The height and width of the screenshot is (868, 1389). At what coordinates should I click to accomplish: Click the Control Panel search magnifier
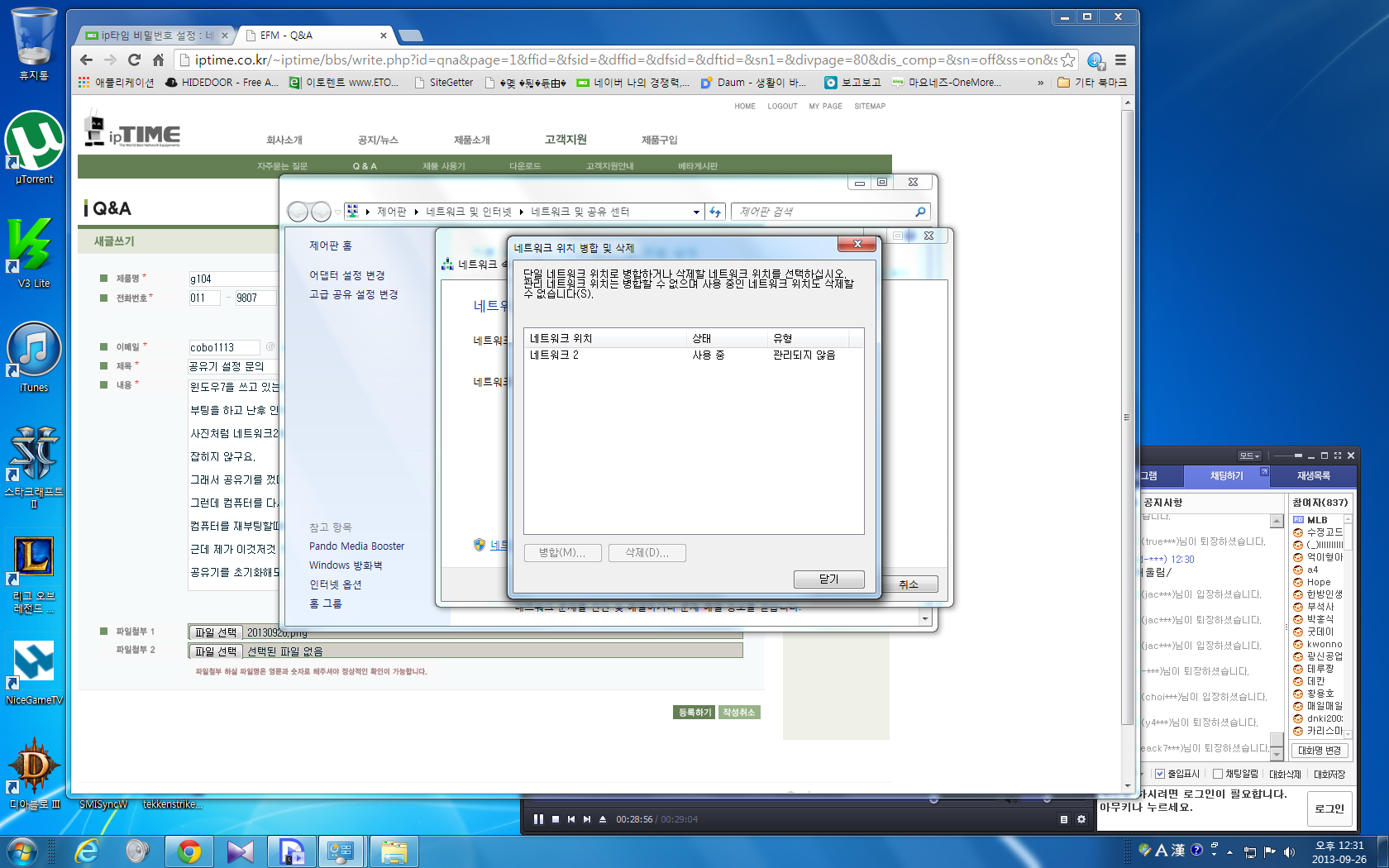(920, 212)
